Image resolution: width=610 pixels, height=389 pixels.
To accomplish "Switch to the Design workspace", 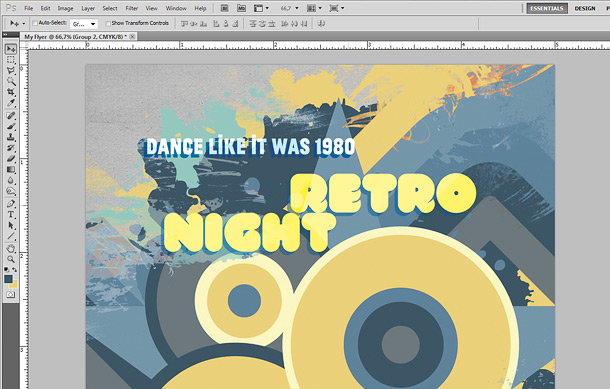I will (585, 8).
